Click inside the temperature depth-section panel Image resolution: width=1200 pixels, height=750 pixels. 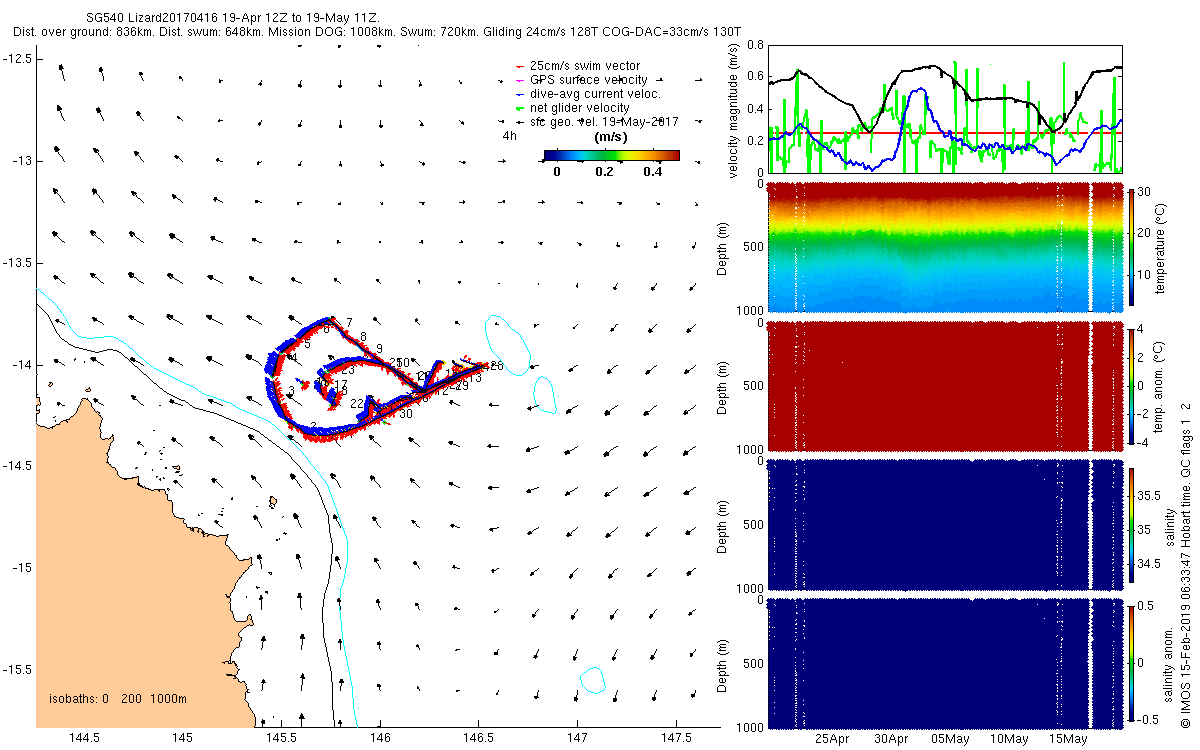click(x=945, y=248)
